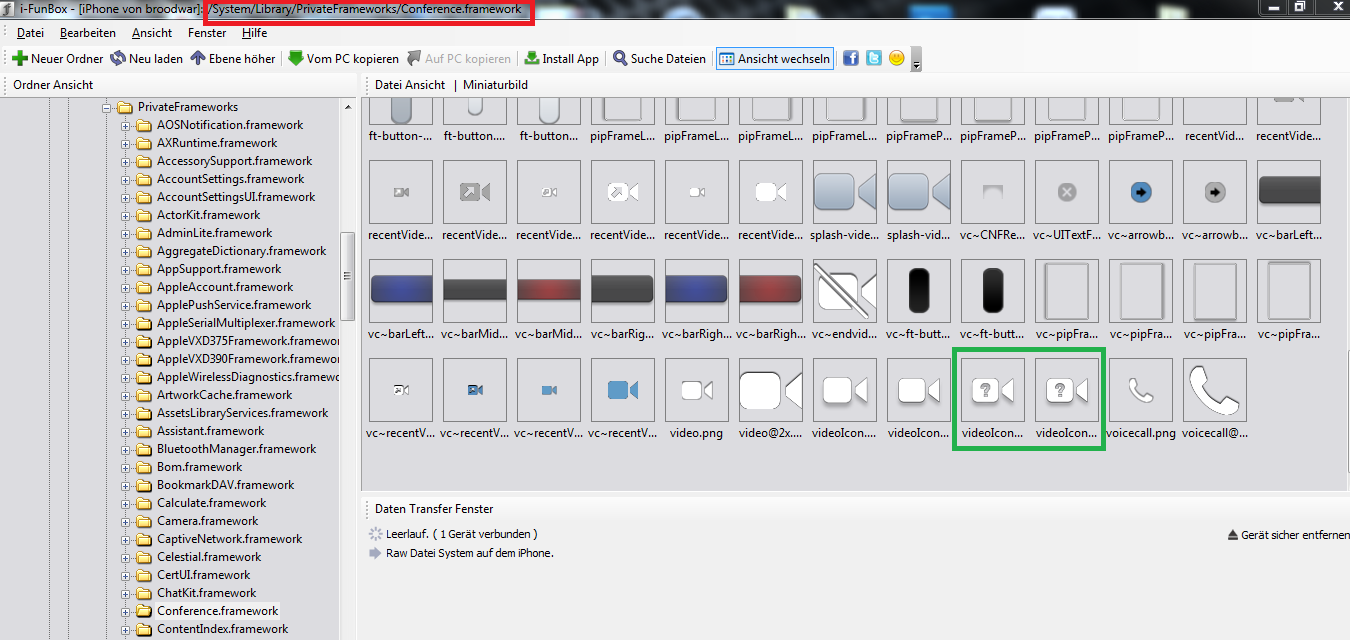The width and height of the screenshot is (1350, 640).
Task: Open the Hilfe menu
Action: click(254, 33)
